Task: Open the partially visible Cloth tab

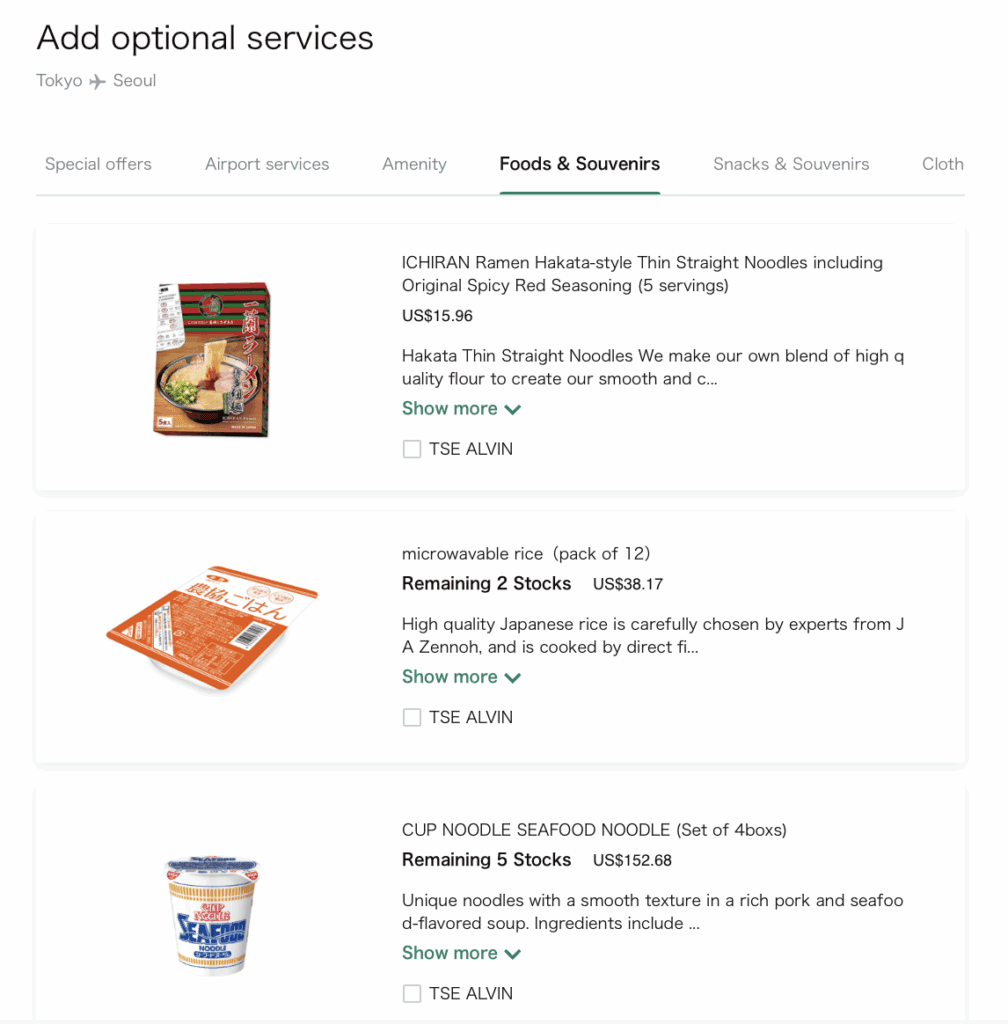Action: [x=942, y=164]
